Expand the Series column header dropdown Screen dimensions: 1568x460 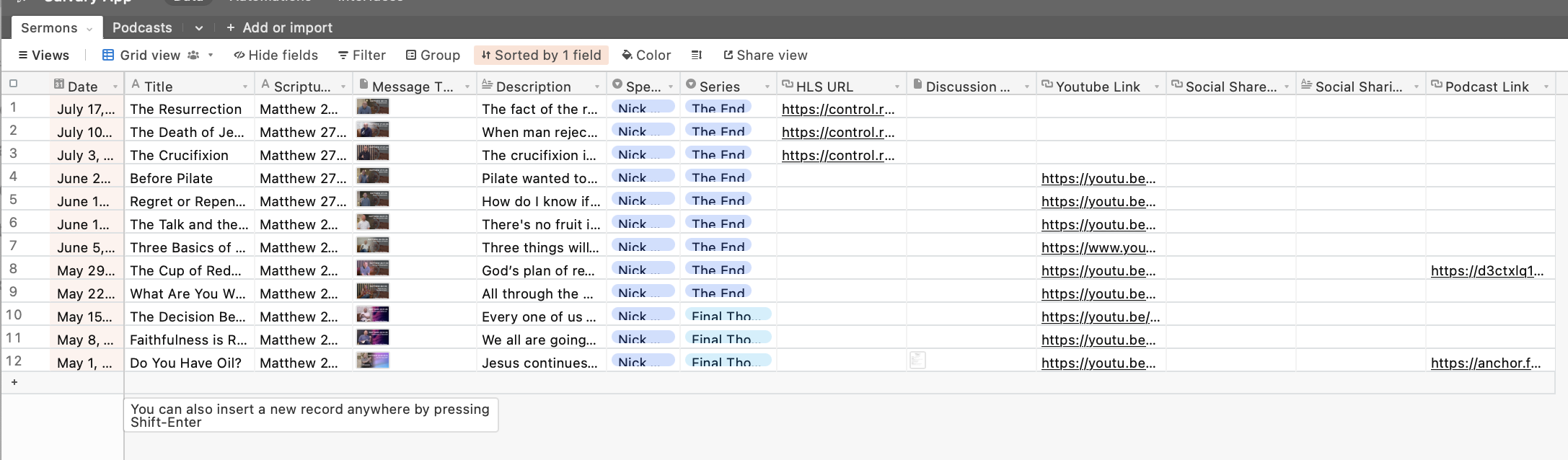point(767,87)
